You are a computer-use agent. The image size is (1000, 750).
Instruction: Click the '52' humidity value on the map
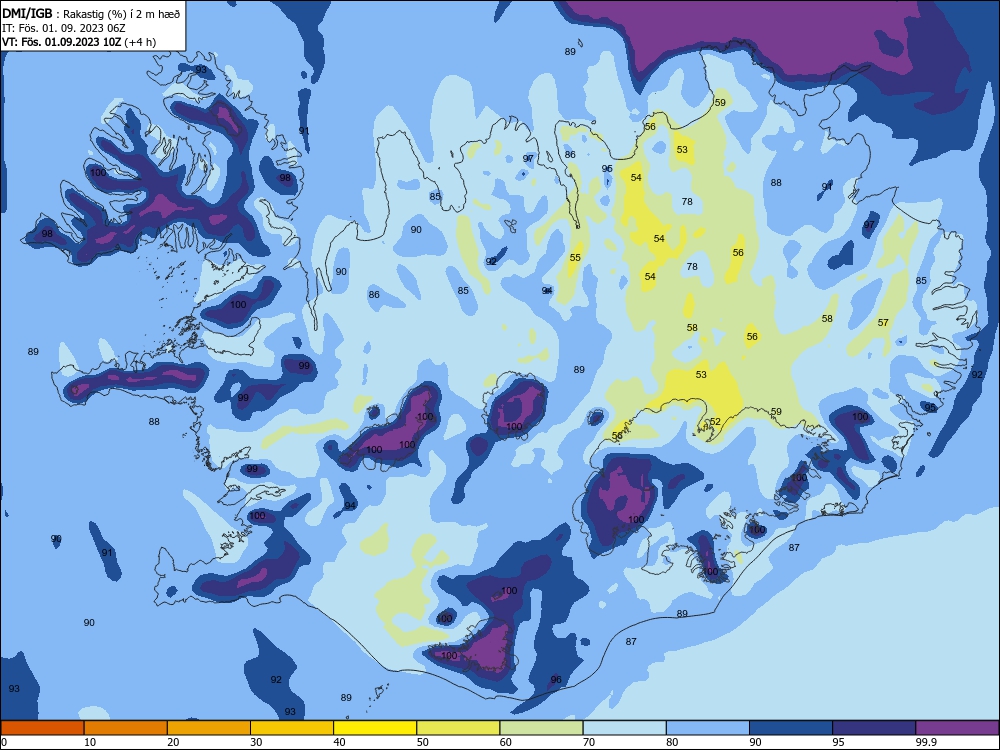(x=715, y=422)
